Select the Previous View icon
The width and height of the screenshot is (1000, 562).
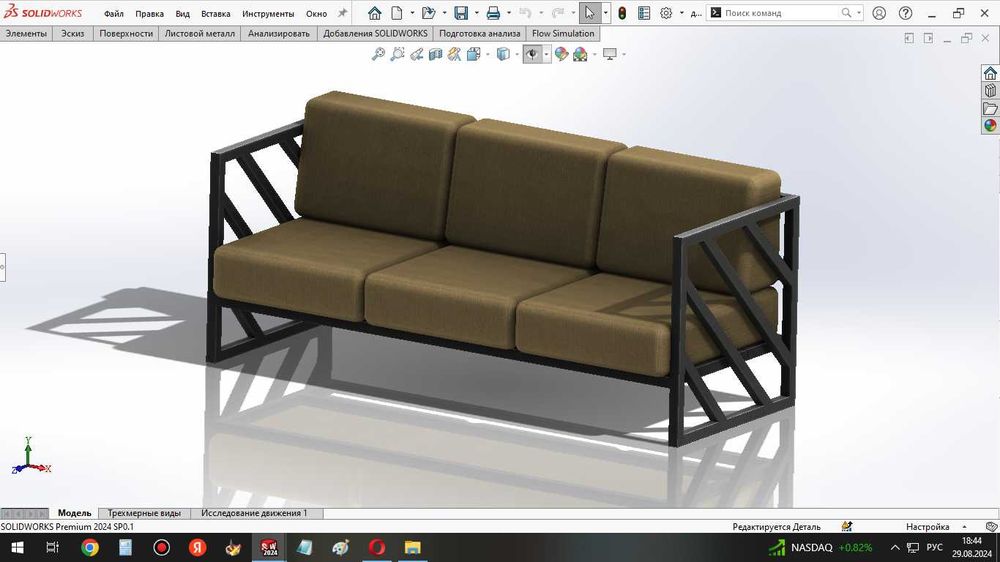click(416, 54)
